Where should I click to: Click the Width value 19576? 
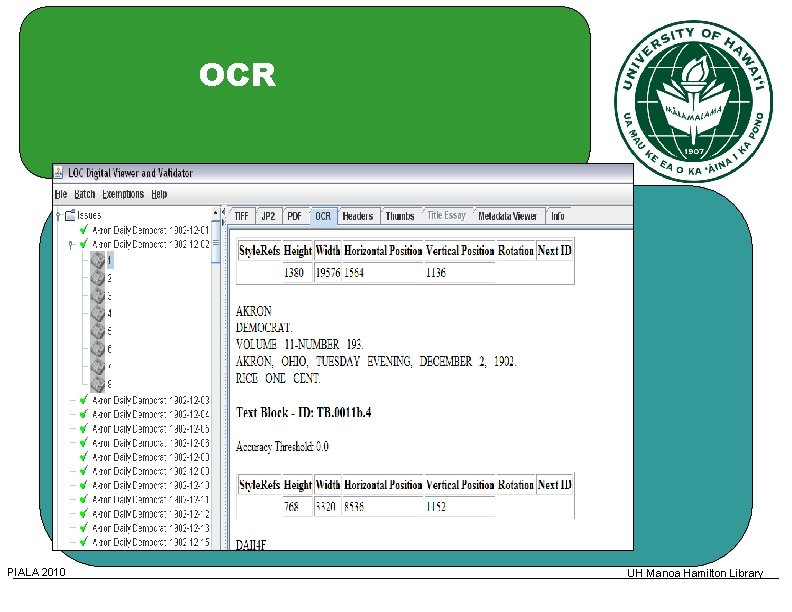tap(328, 273)
